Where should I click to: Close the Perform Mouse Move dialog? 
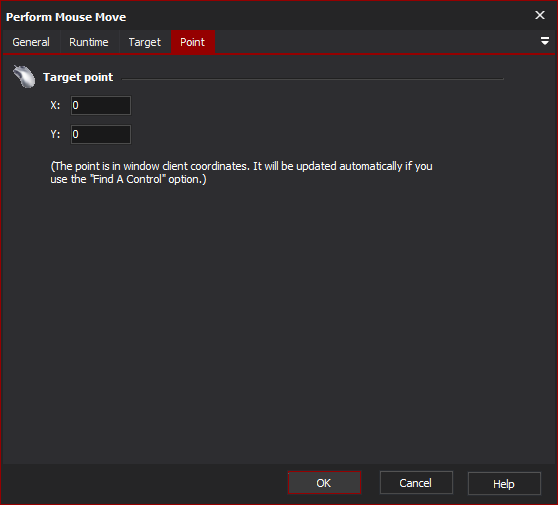pos(539,15)
